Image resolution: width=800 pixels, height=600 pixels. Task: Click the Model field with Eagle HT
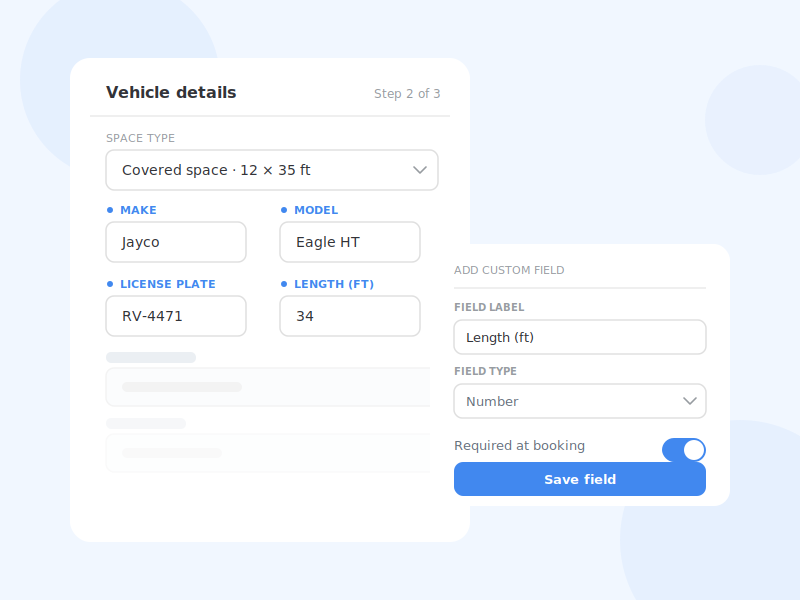[x=350, y=242]
